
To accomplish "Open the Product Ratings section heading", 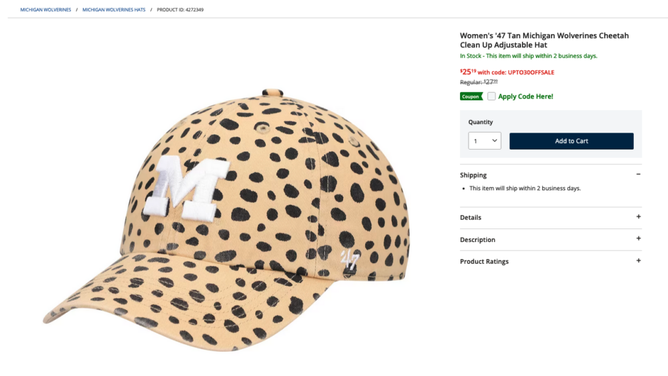I will point(484,261).
